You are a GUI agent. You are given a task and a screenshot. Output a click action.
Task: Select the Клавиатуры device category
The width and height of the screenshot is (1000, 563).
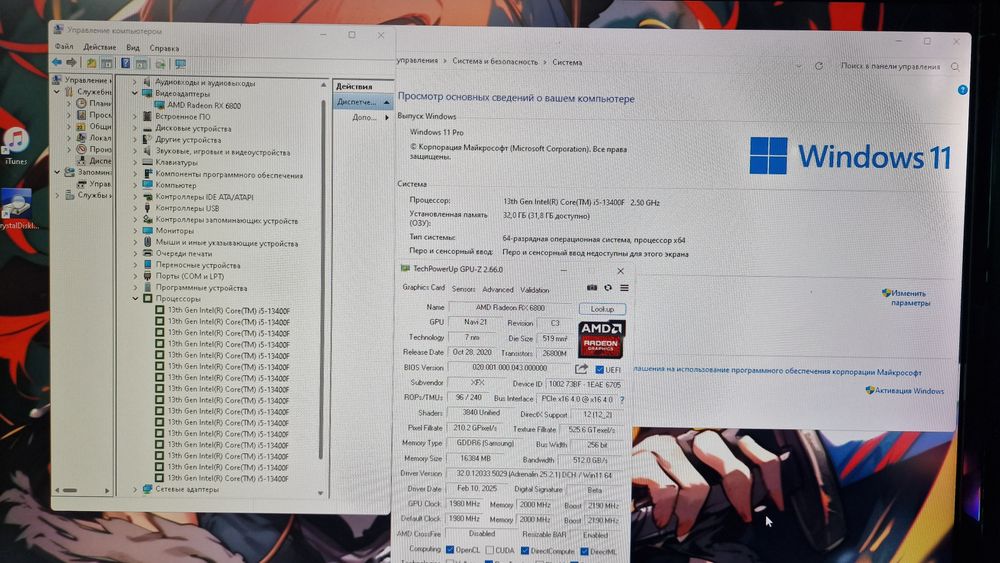177,163
